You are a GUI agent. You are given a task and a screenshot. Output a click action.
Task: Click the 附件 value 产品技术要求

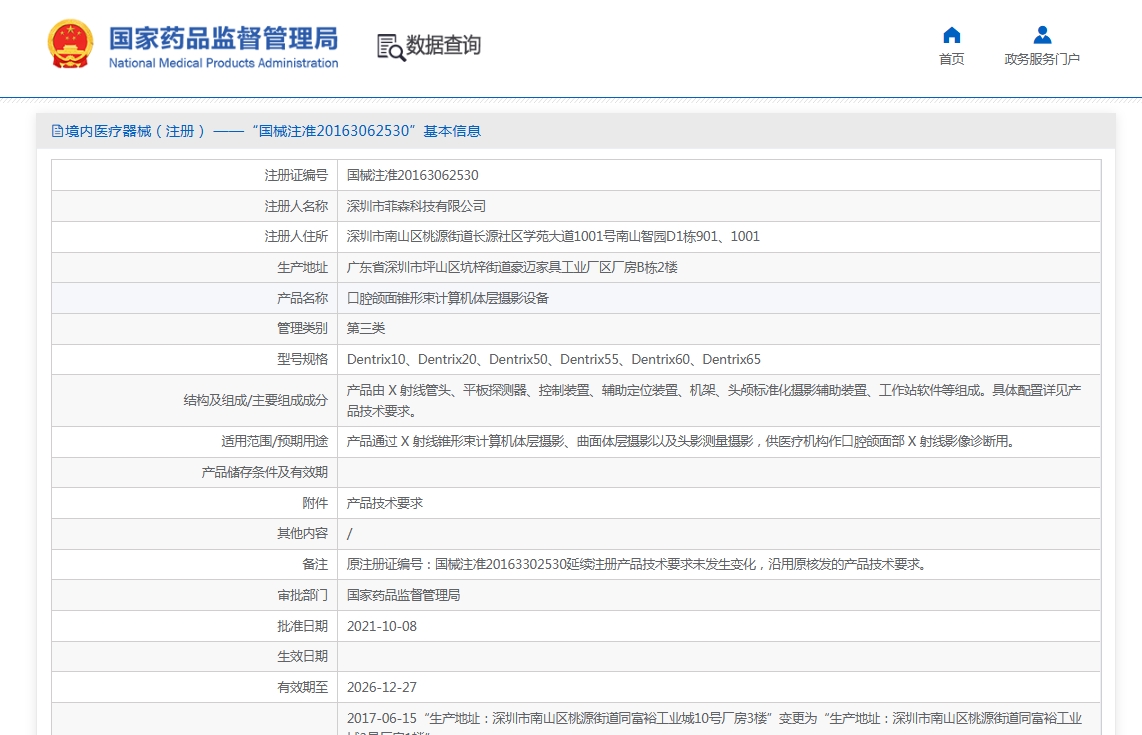coord(385,503)
